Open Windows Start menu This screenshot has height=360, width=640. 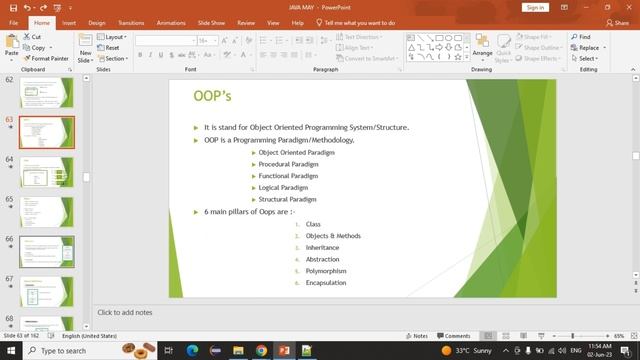tap(11, 351)
